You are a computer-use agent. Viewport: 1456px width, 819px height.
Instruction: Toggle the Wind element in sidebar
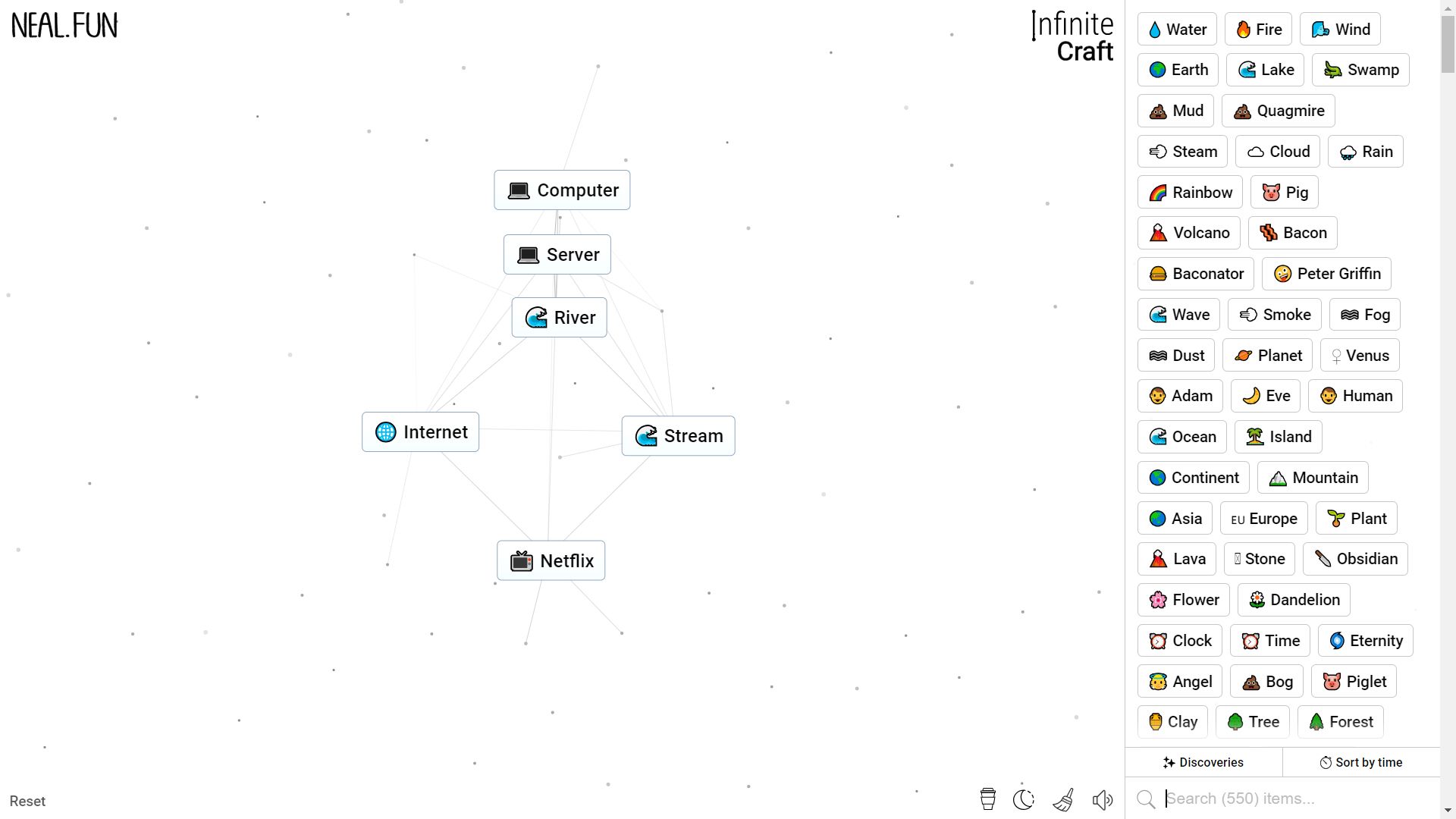[x=1344, y=29]
